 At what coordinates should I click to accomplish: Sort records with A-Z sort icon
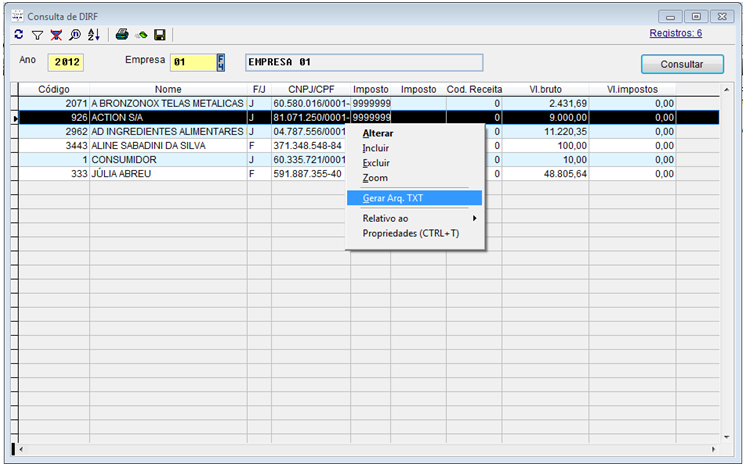pyautogui.click(x=93, y=35)
